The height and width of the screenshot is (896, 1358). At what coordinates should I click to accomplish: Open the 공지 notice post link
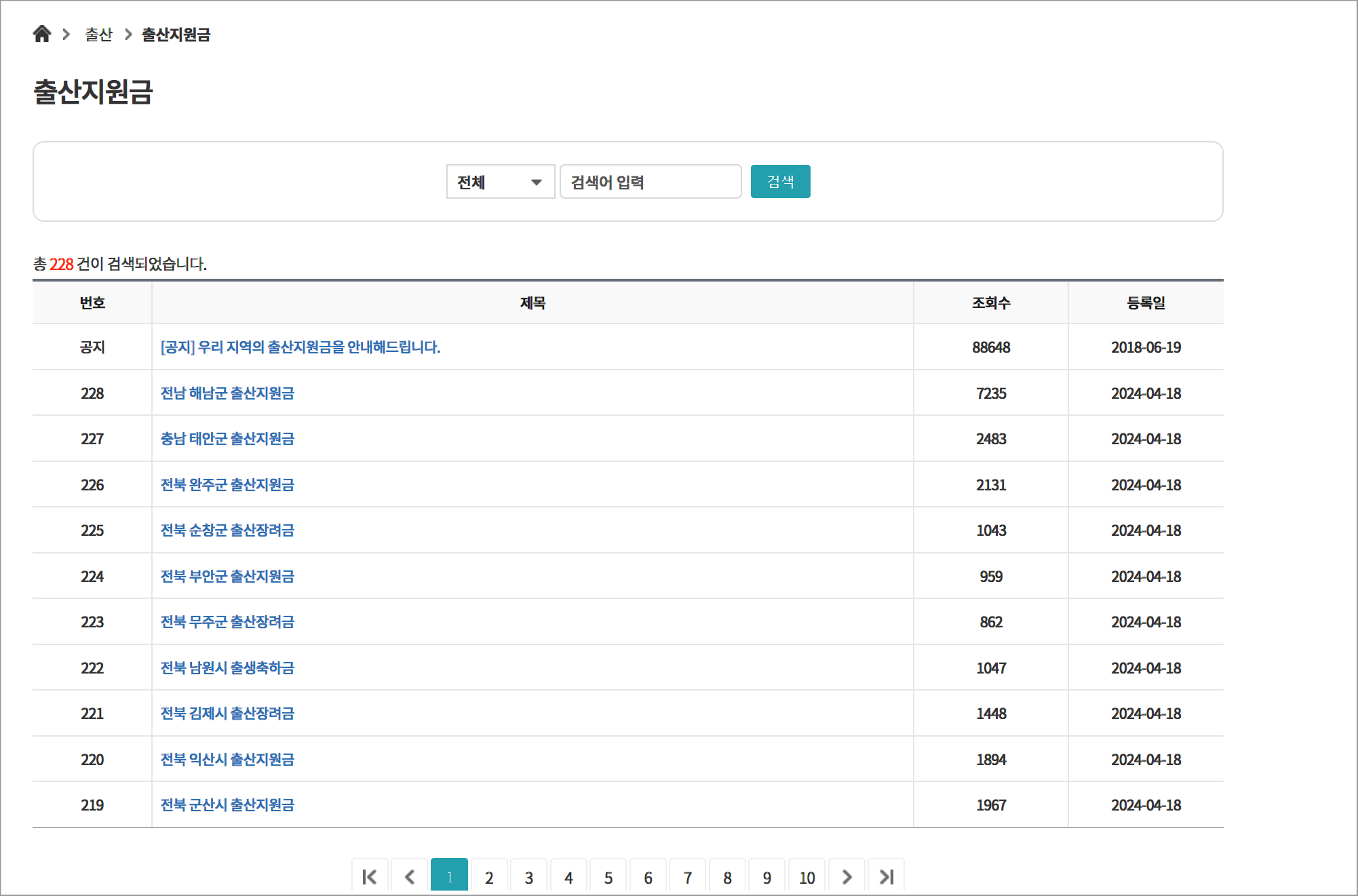coord(300,347)
